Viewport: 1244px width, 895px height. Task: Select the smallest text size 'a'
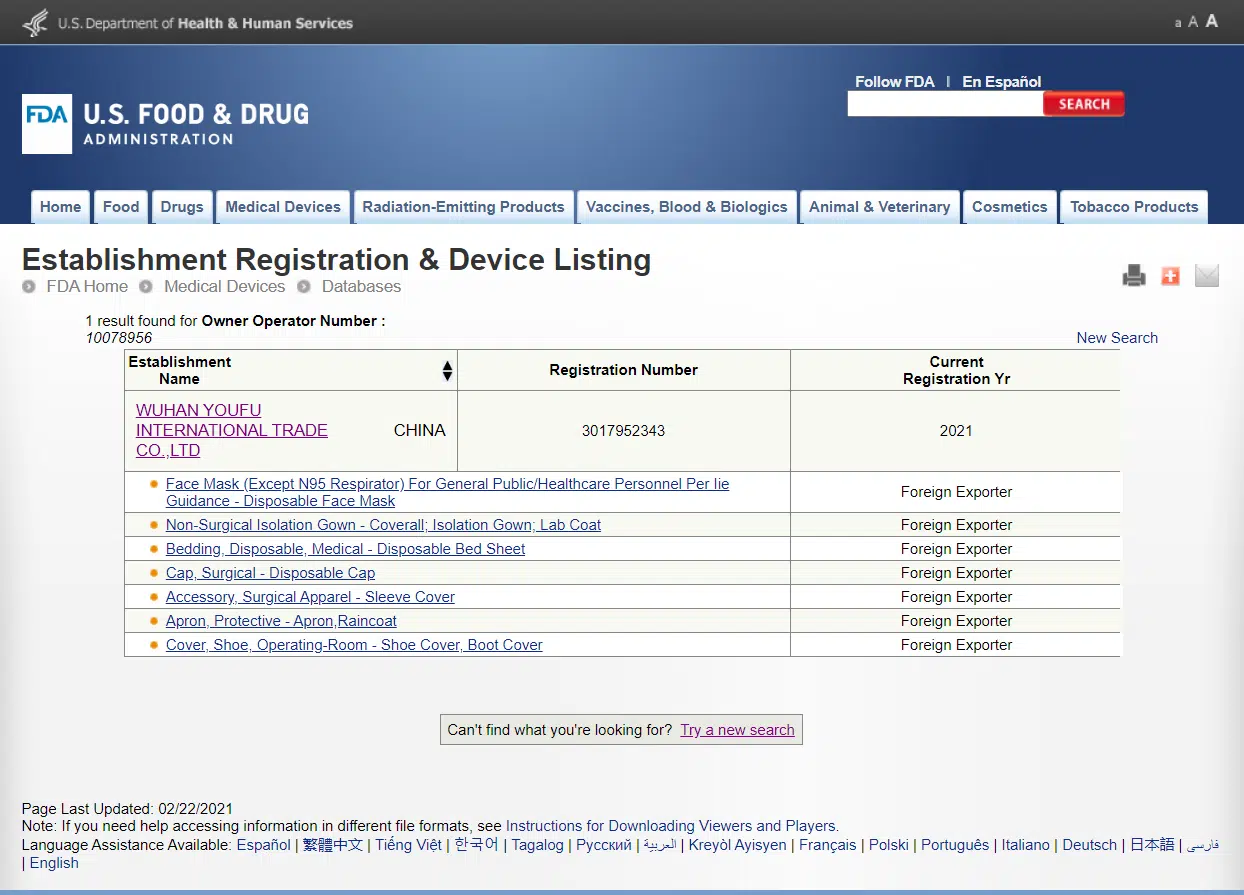(x=1178, y=23)
